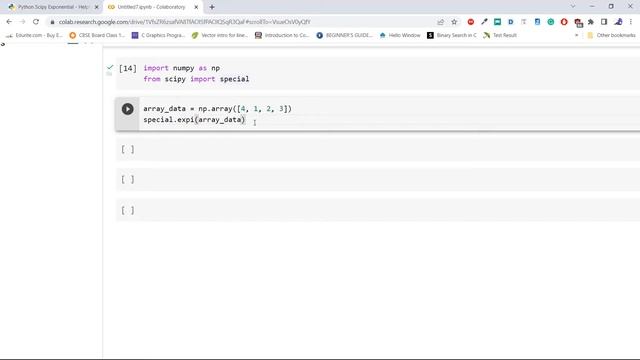Click the green execution checkmark of cell 14

[x=110, y=67]
